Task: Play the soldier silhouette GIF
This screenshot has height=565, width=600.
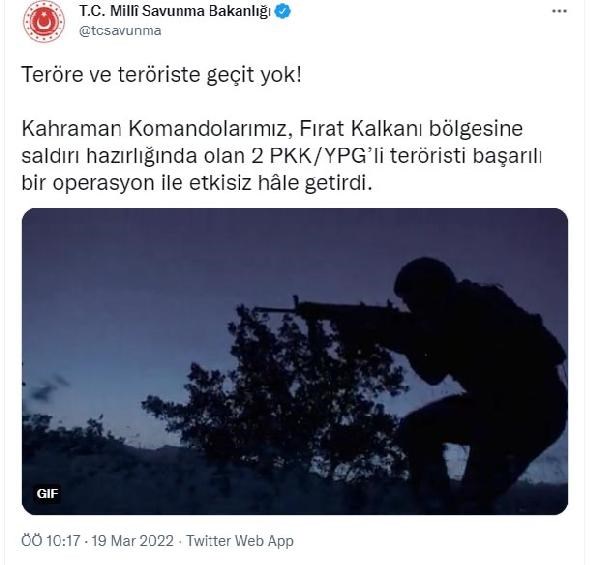Action: click(295, 361)
